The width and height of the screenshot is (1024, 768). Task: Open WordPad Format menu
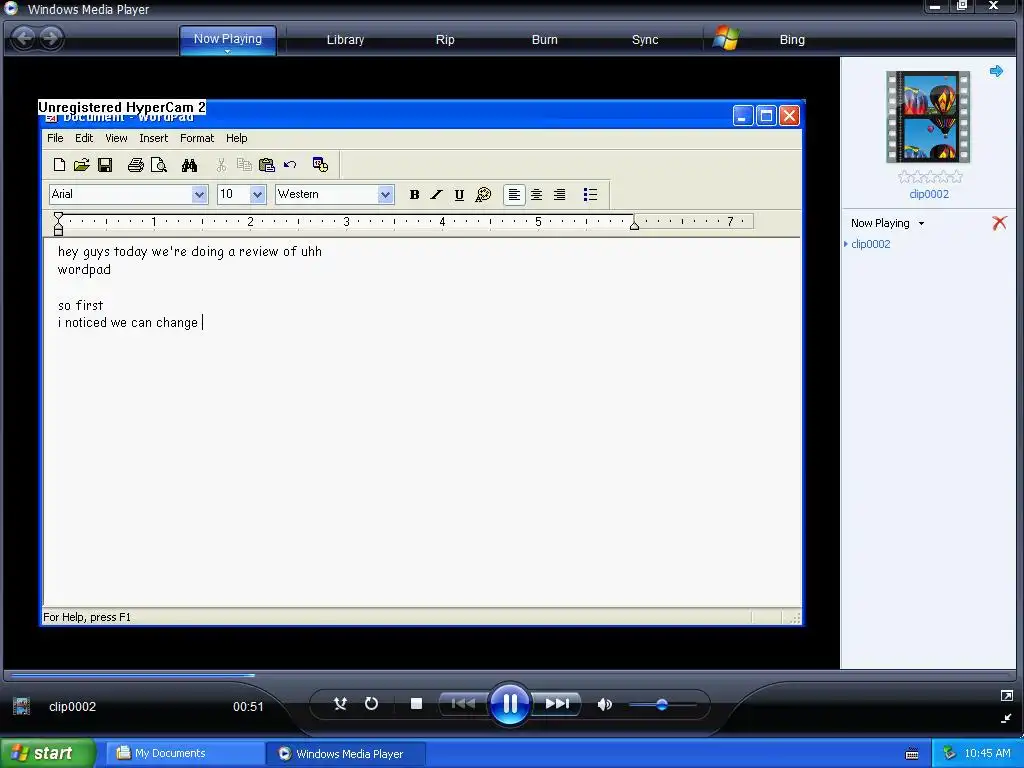[197, 138]
